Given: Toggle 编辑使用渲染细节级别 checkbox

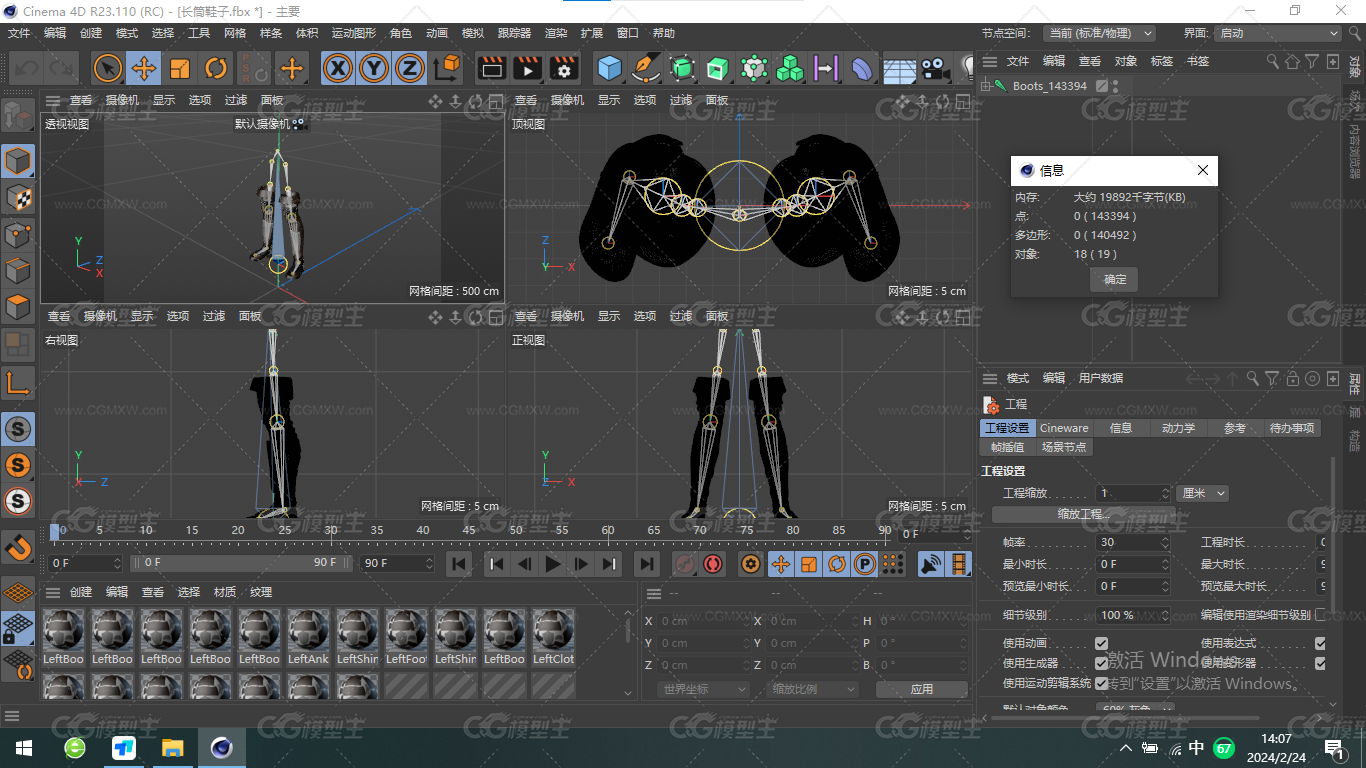Looking at the screenshot, I should [x=1320, y=615].
